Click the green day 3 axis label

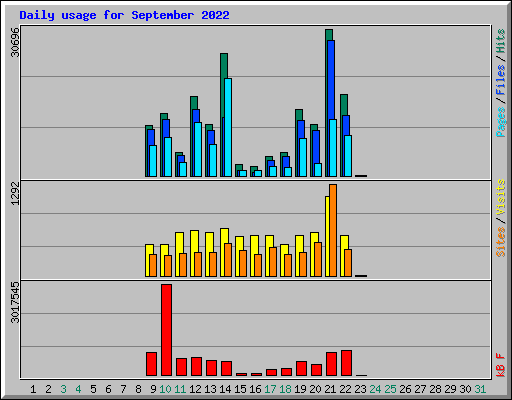[63, 389]
